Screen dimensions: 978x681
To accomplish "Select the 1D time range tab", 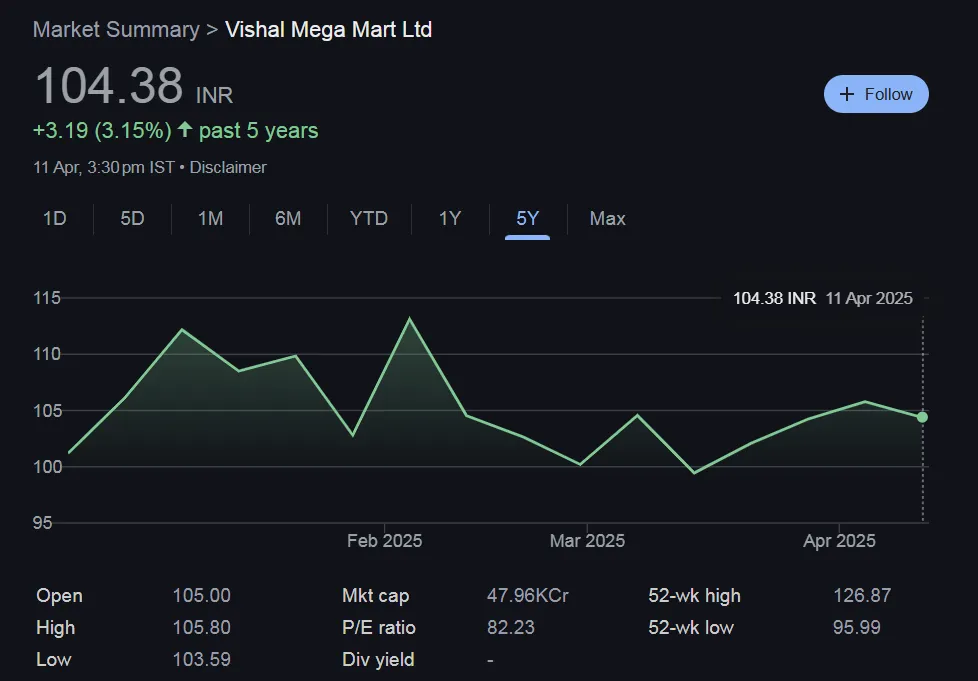I will click(x=55, y=218).
